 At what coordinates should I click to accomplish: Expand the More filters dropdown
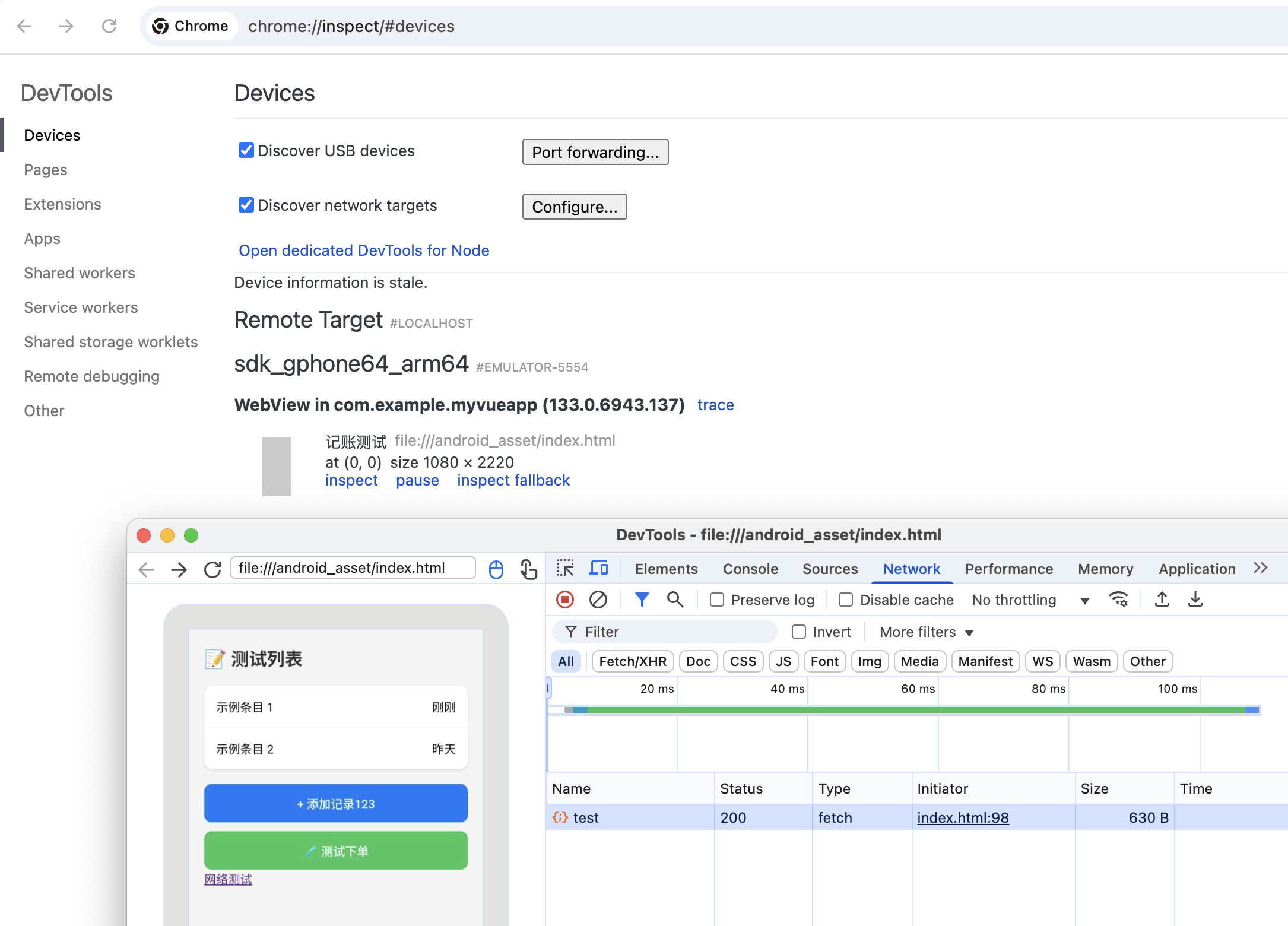click(x=926, y=632)
